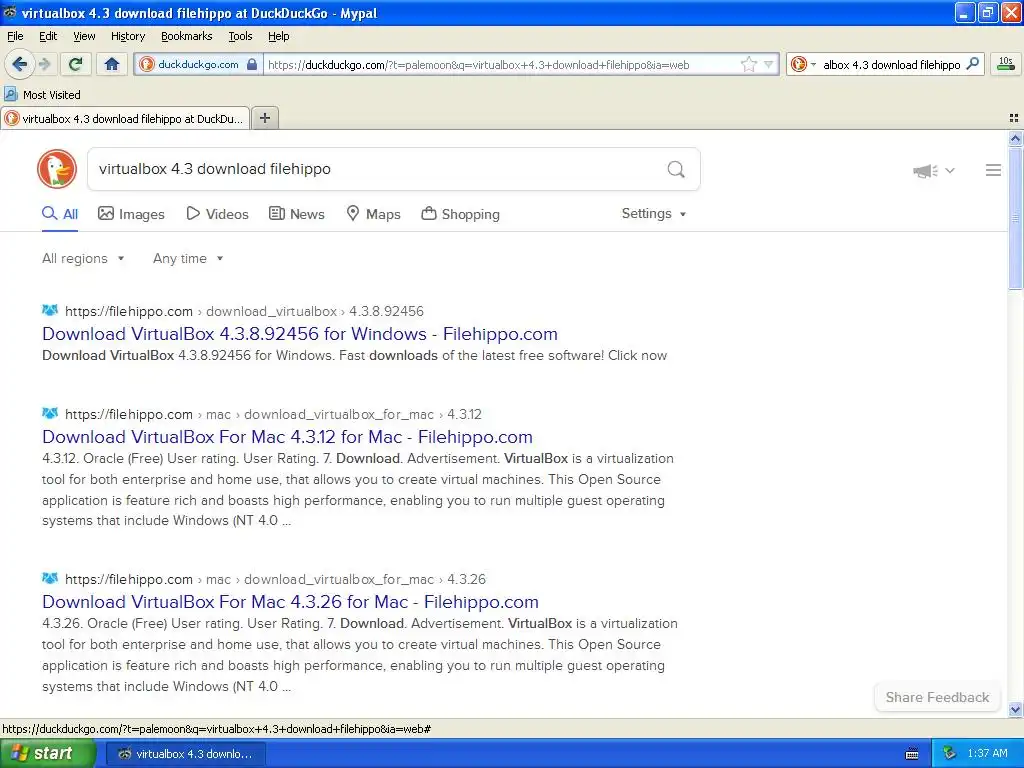
Task: Open the URL history dropdown arrow
Action: tap(769, 64)
